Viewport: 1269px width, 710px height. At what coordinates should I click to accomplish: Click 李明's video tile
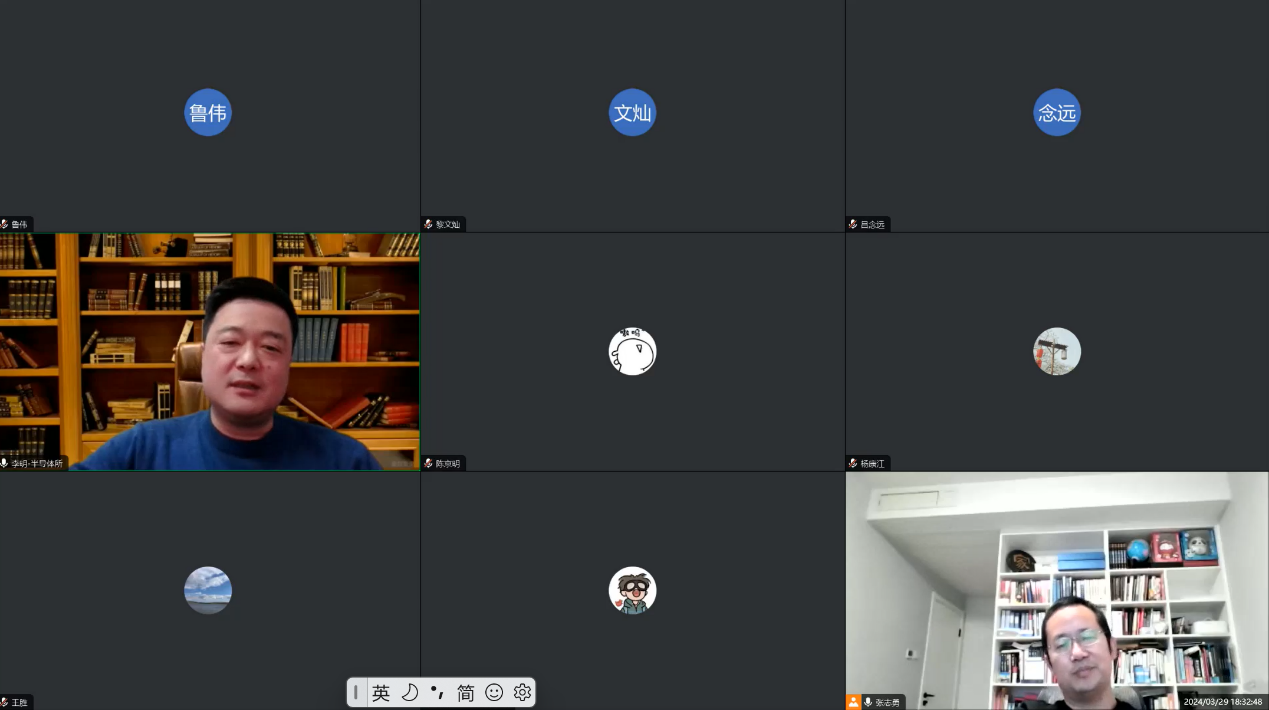[210, 352]
